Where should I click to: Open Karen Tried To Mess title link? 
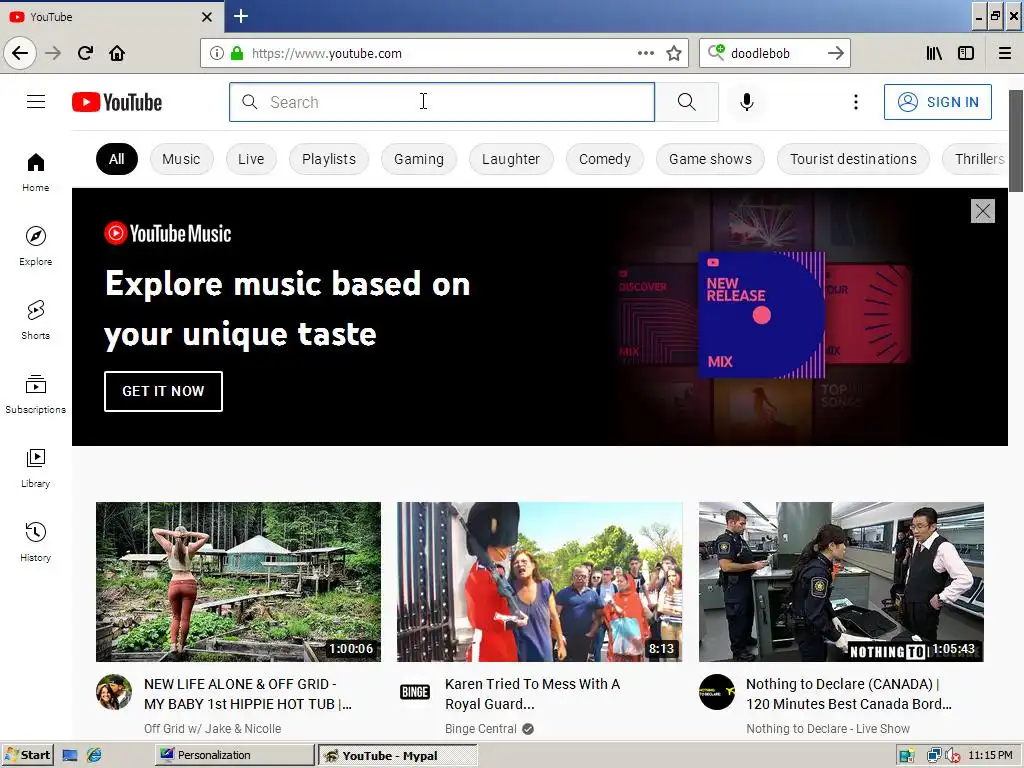tap(532, 694)
